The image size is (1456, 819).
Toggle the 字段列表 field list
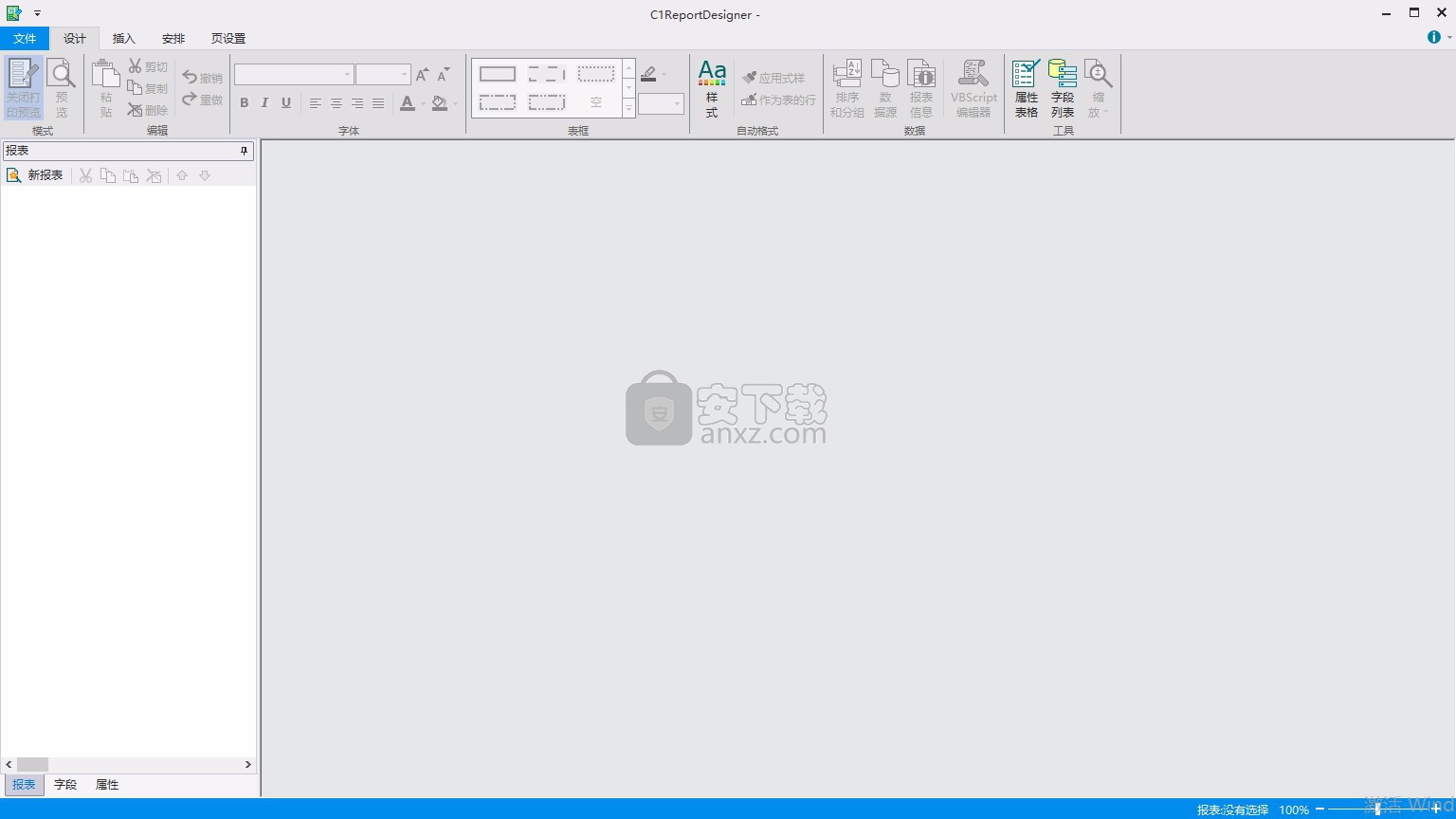point(1063,88)
